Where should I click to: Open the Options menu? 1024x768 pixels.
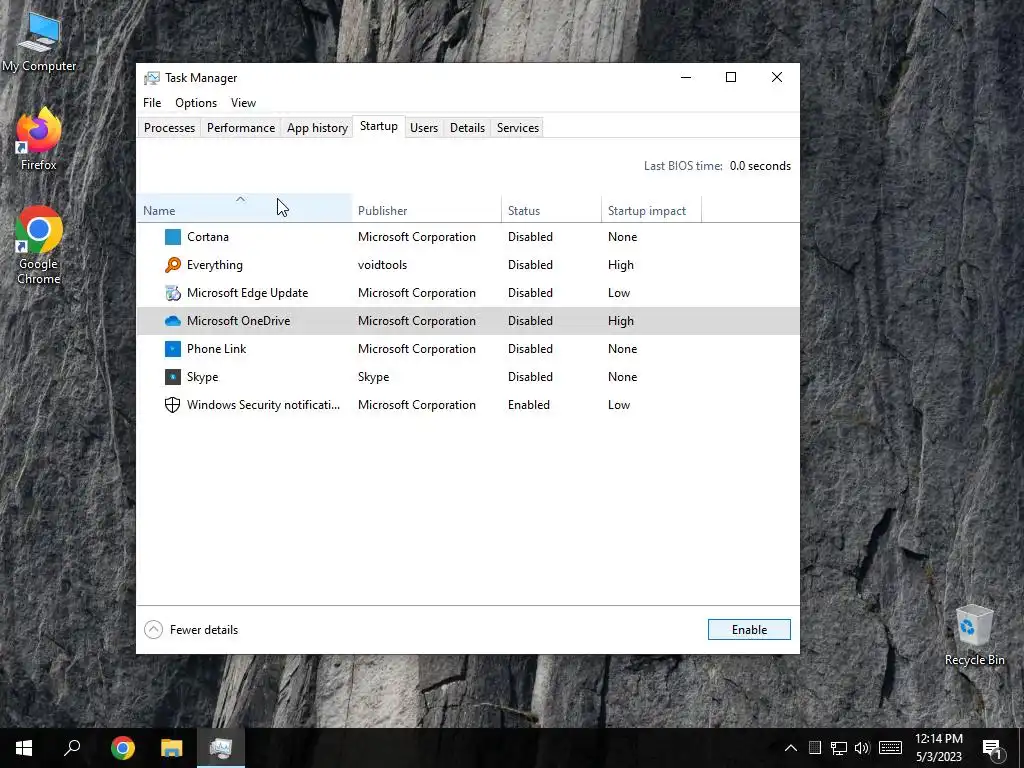(196, 103)
